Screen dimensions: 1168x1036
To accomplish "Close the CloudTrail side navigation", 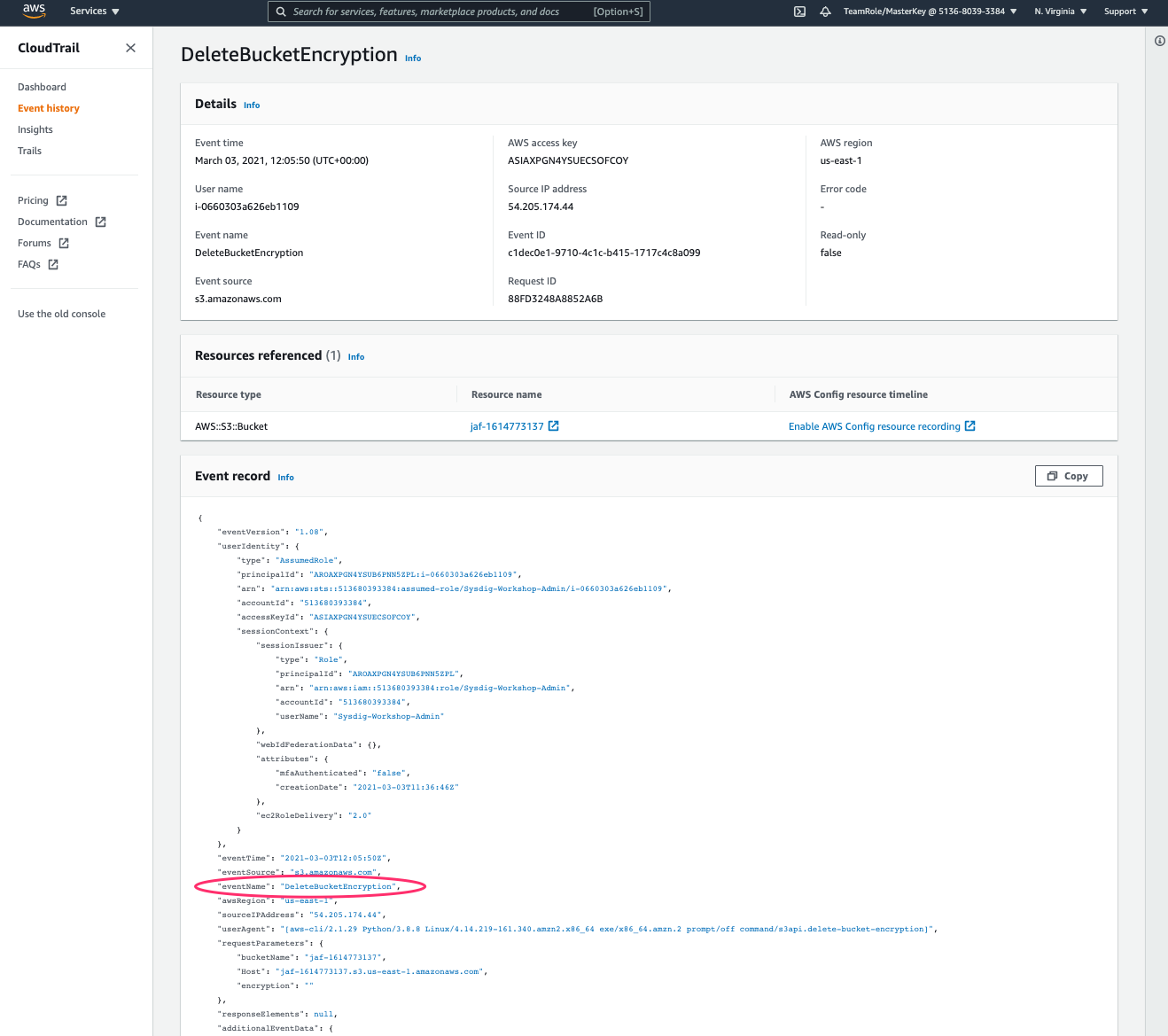I will point(130,48).
